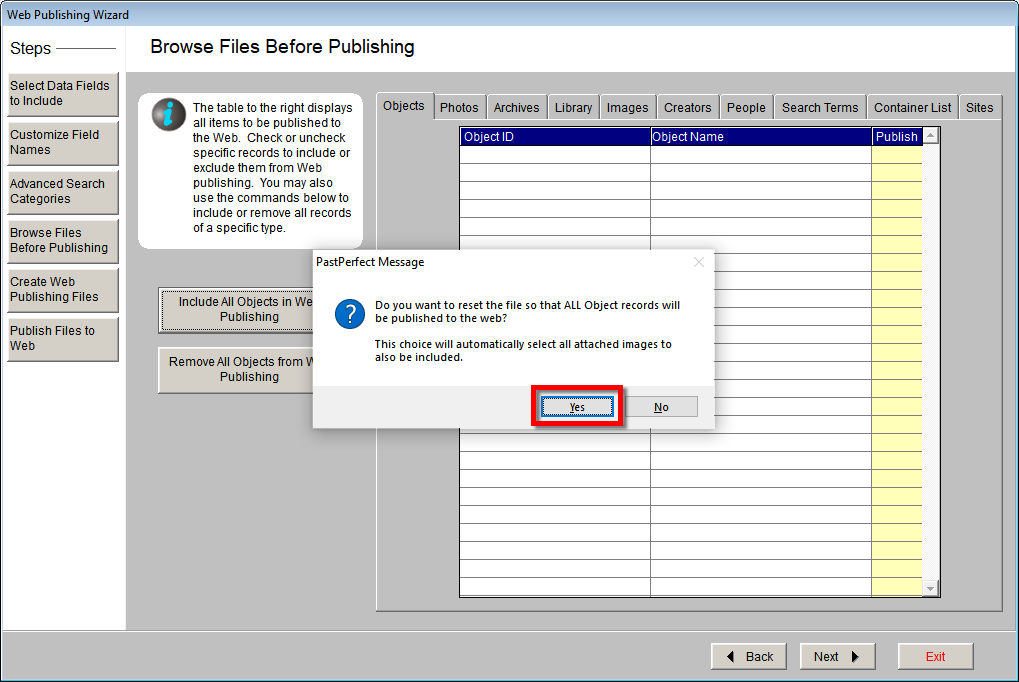Open the Create Web Publishing Files step
Screen dimensions: 1019x682
[62, 289]
